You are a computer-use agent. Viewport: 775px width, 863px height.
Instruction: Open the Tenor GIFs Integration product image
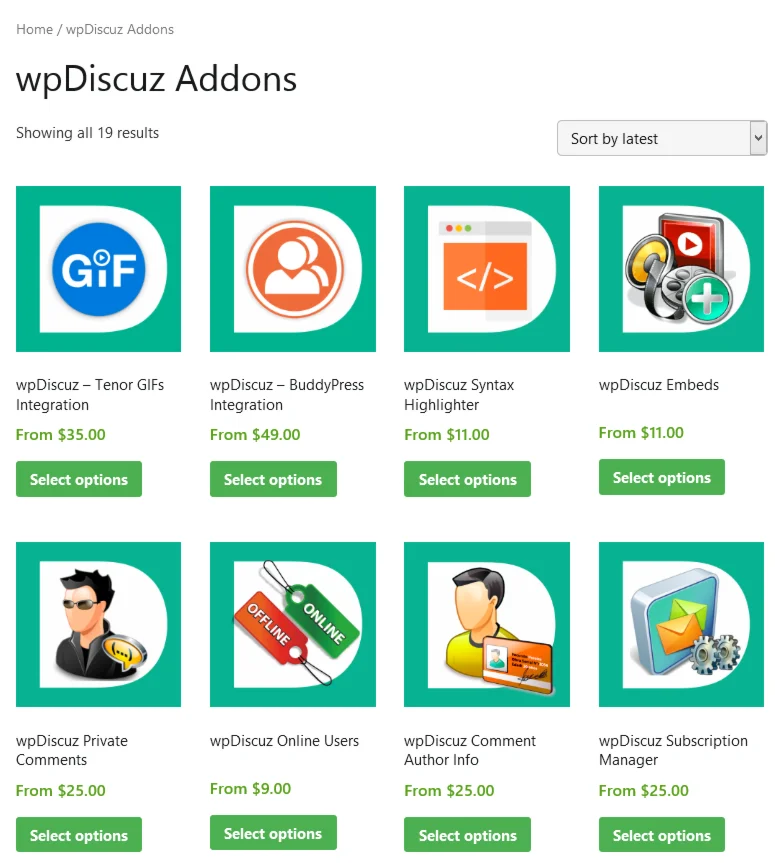[x=99, y=269]
